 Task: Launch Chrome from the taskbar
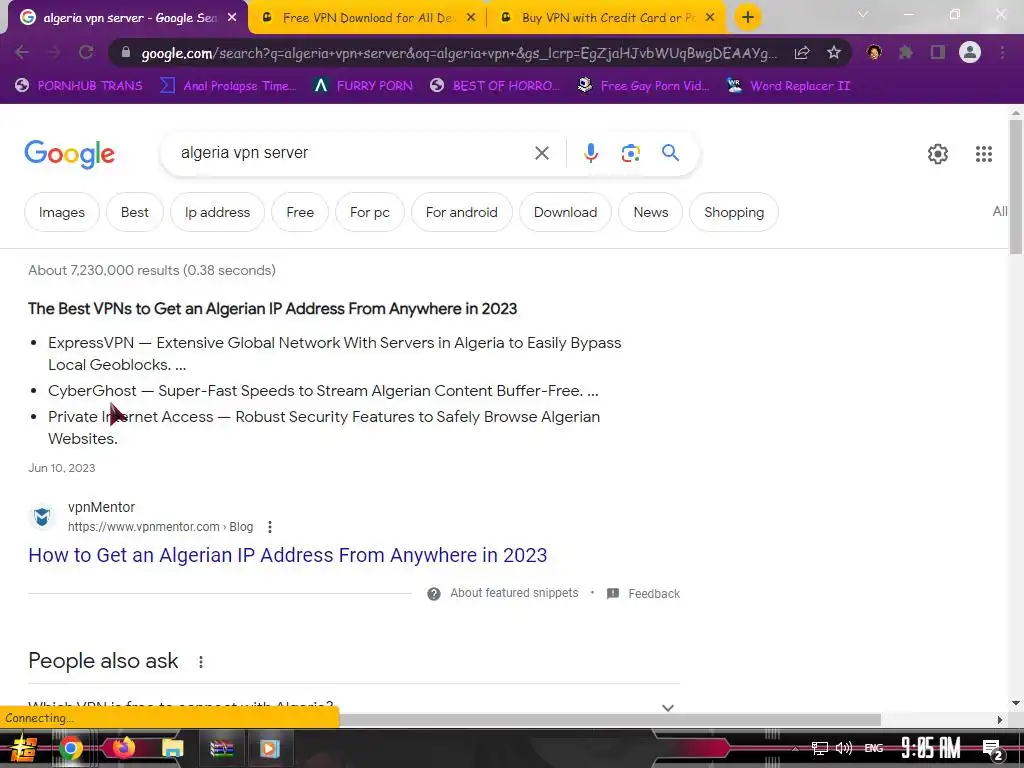pyautogui.click(x=71, y=748)
